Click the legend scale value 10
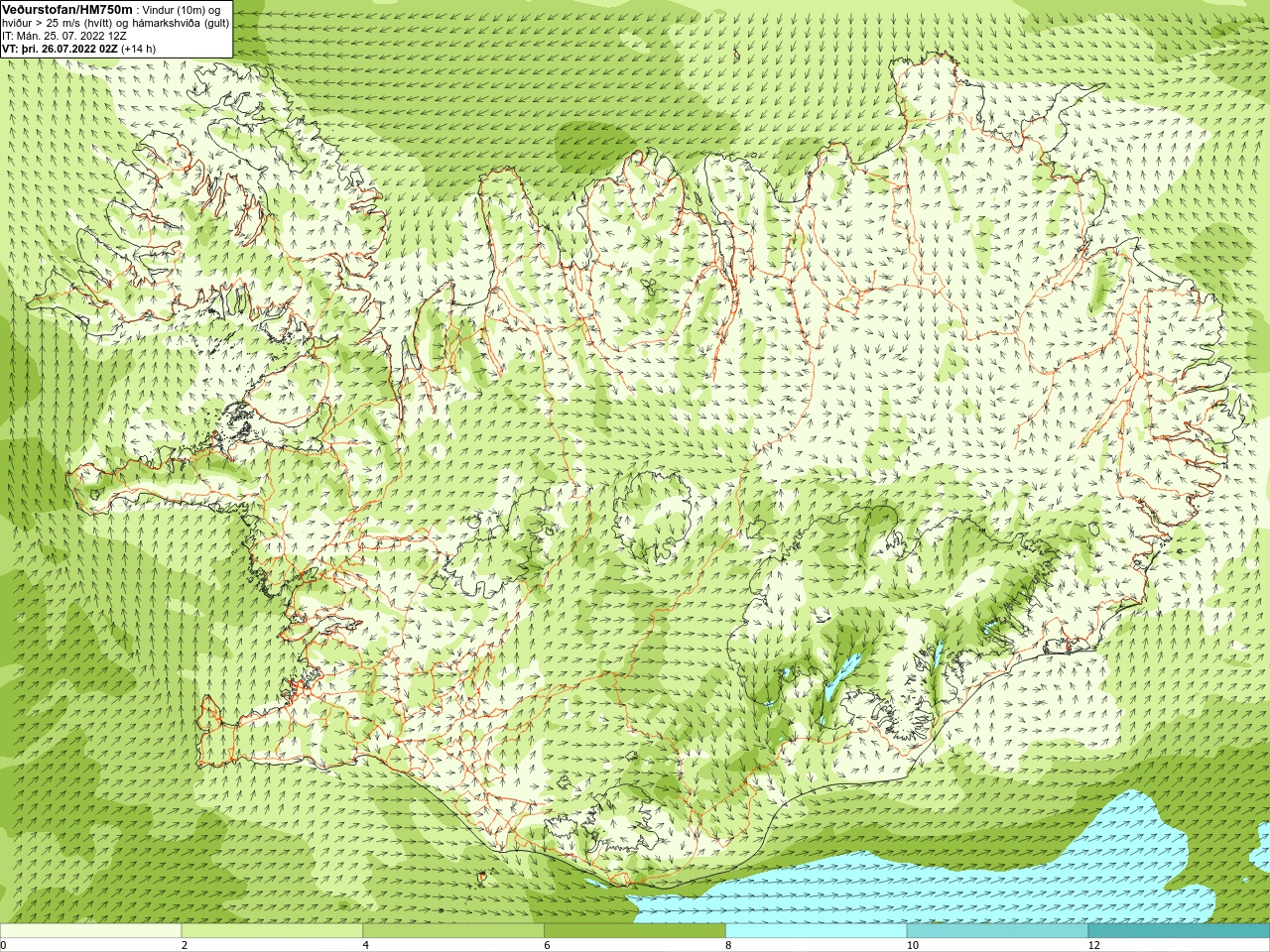Image resolution: width=1270 pixels, height=952 pixels. [x=912, y=945]
